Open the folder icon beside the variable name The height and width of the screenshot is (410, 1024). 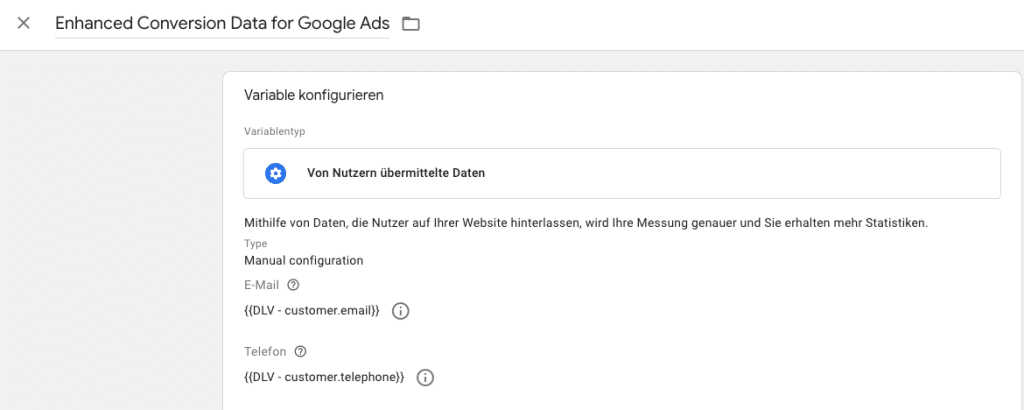410,24
